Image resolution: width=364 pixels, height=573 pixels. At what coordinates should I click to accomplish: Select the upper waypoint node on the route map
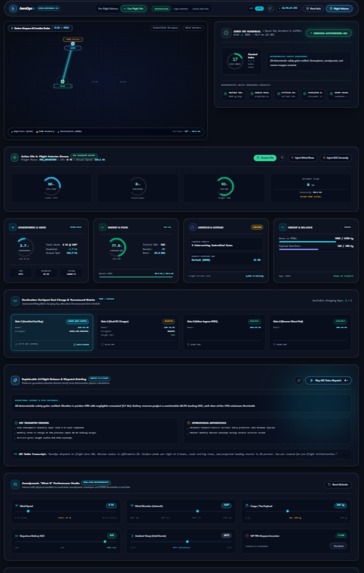(73, 43)
